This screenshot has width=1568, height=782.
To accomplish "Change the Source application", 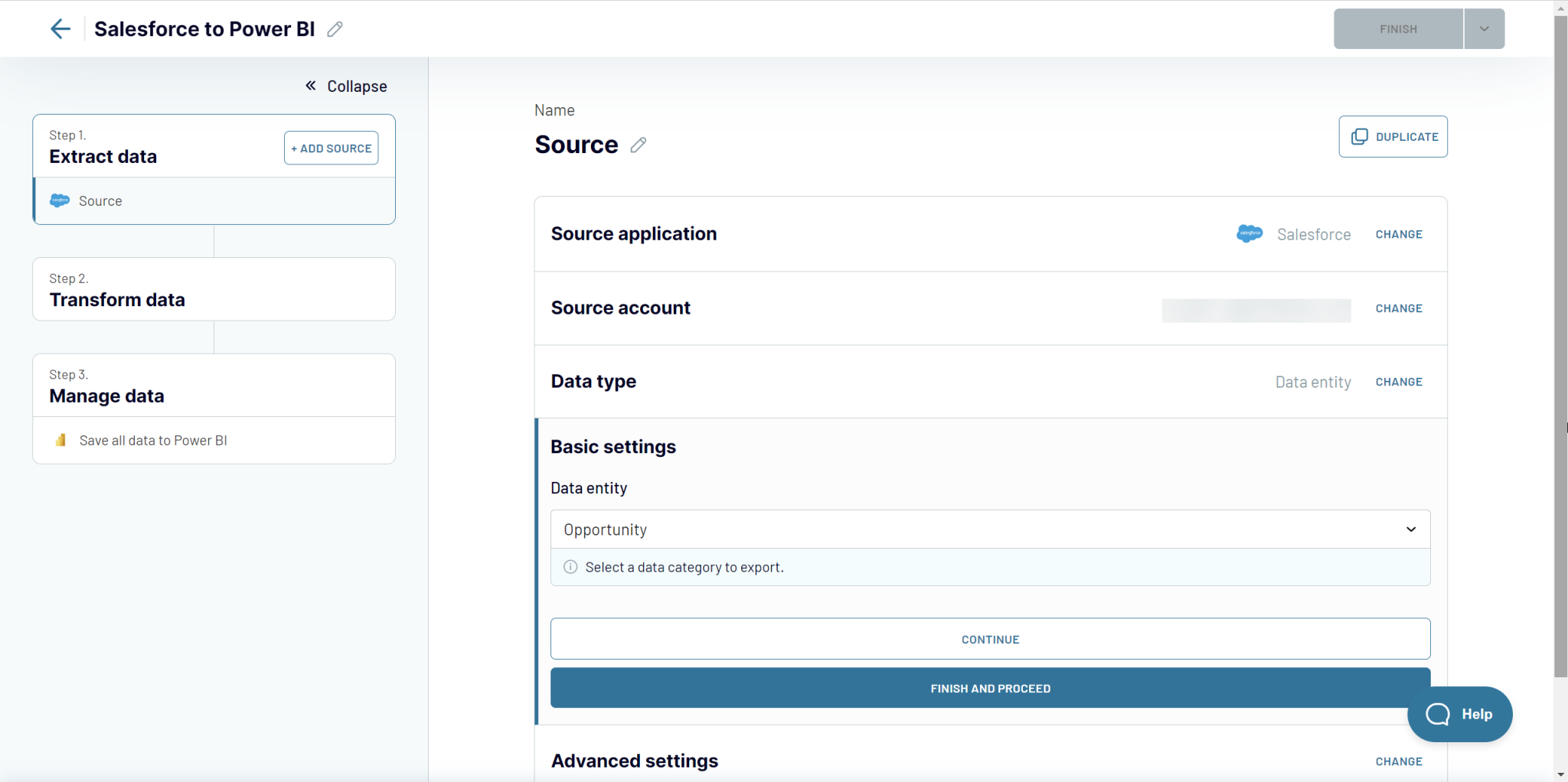I will 1398,234.
